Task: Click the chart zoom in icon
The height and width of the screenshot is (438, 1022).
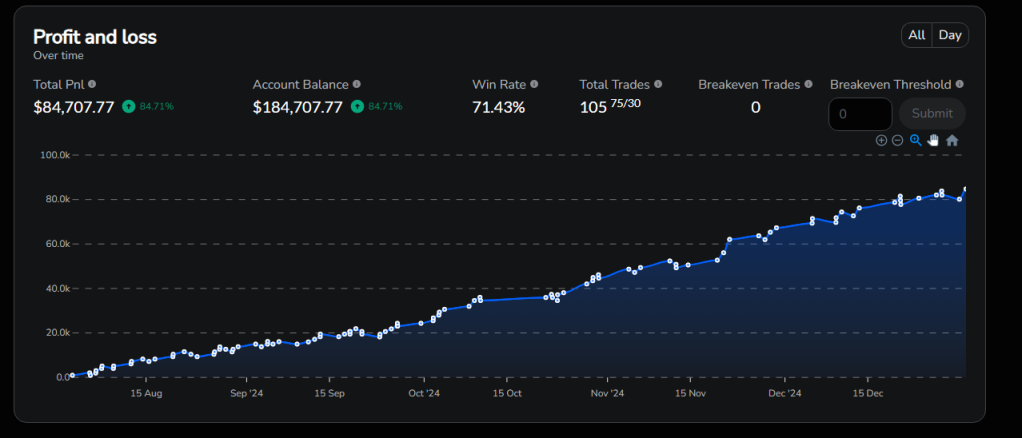Action: (x=881, y=140)
